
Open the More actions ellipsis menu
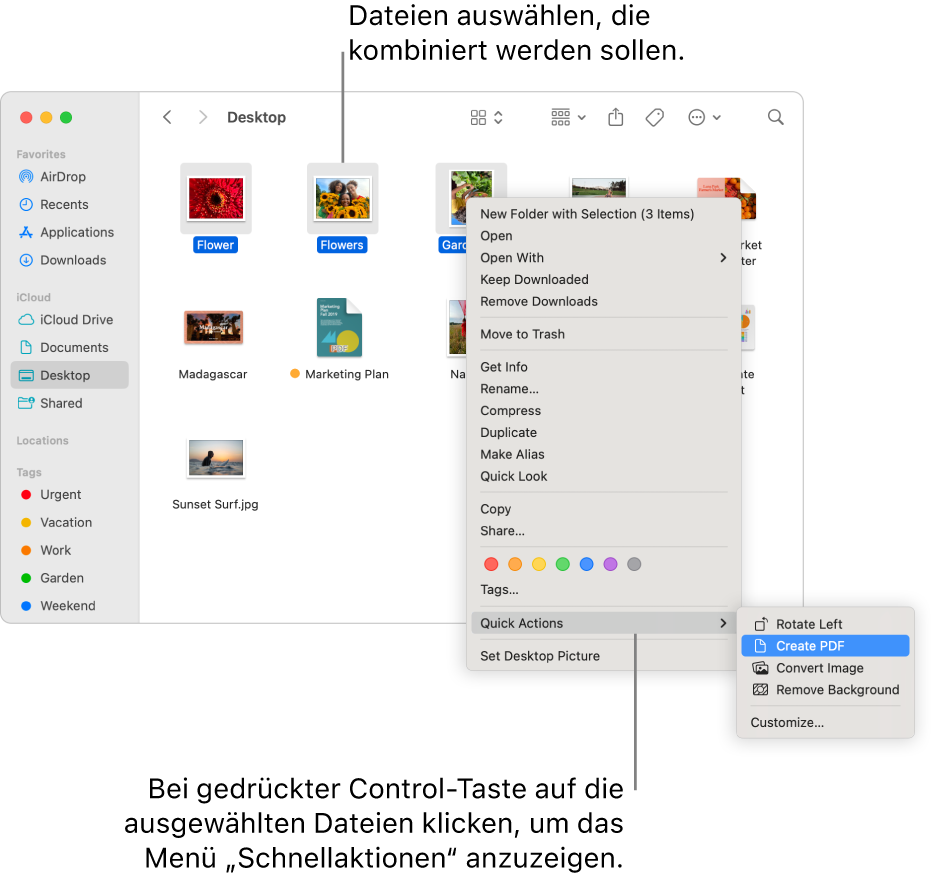[x=704, y=117]
